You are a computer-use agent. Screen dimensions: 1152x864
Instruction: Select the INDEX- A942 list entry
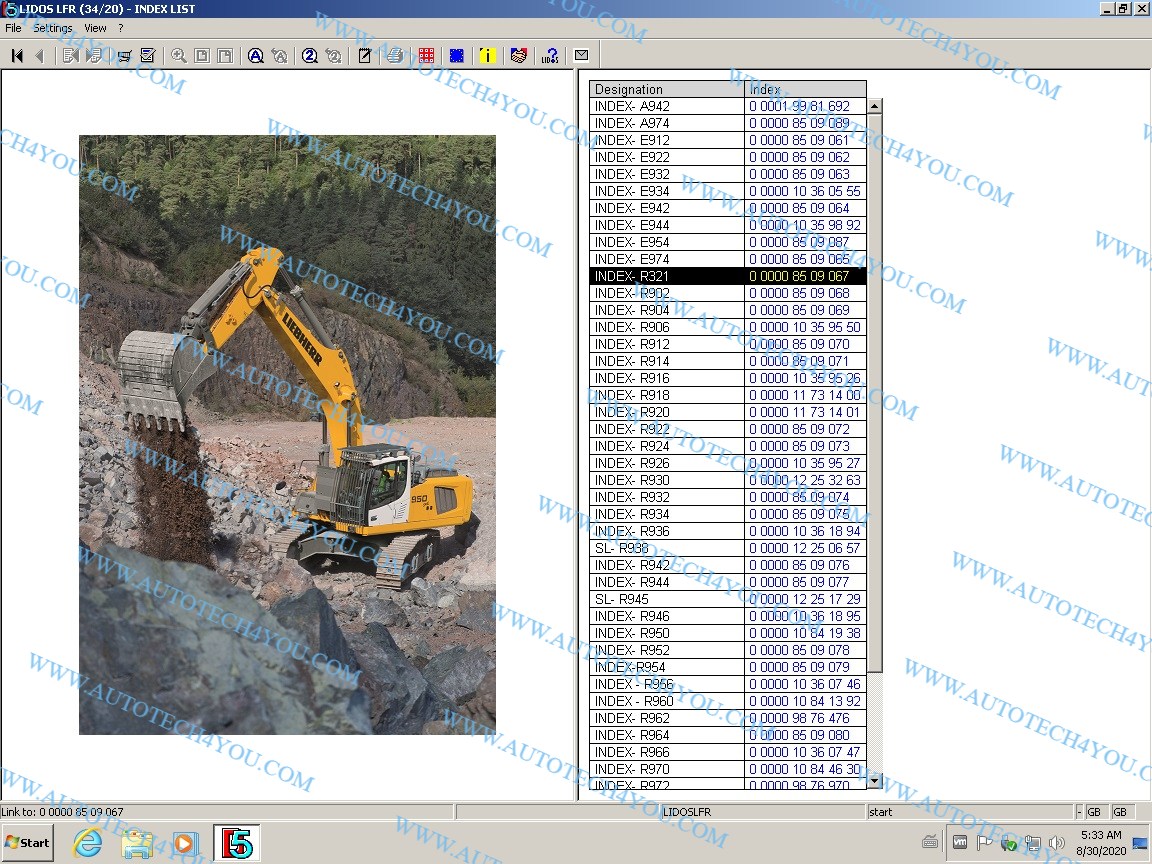(666, 106)
